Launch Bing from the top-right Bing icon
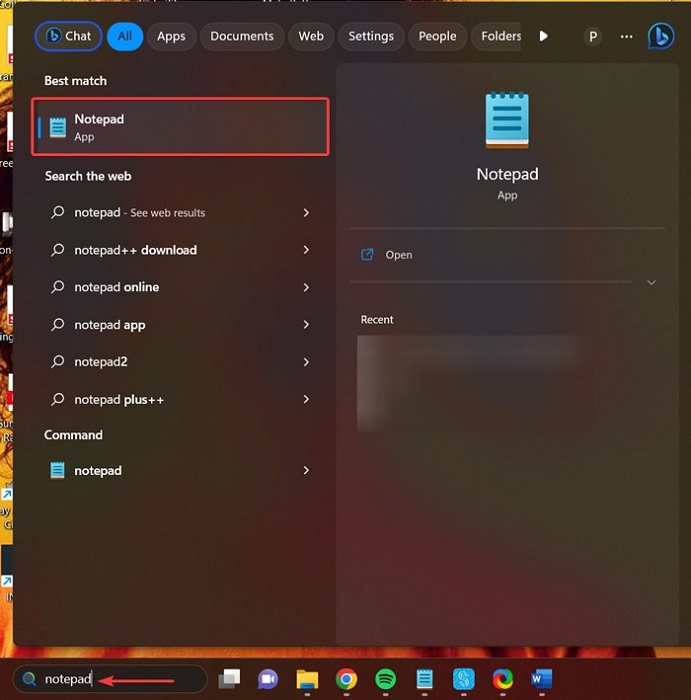Viewport: 691px width, 700px height. tap(661, 36)
